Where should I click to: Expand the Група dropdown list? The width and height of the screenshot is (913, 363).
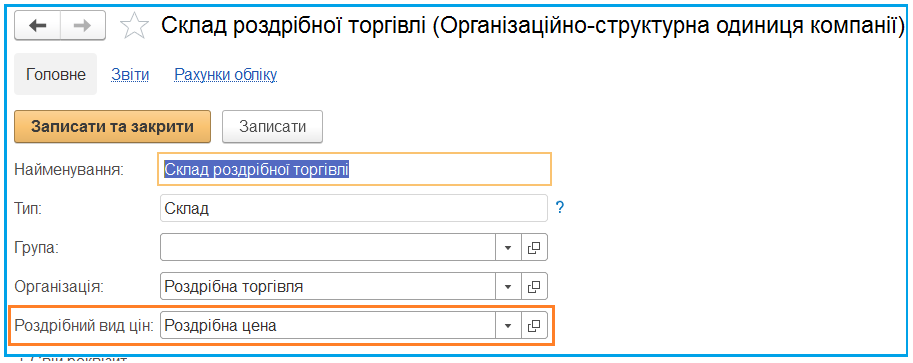tap(508, 248)
